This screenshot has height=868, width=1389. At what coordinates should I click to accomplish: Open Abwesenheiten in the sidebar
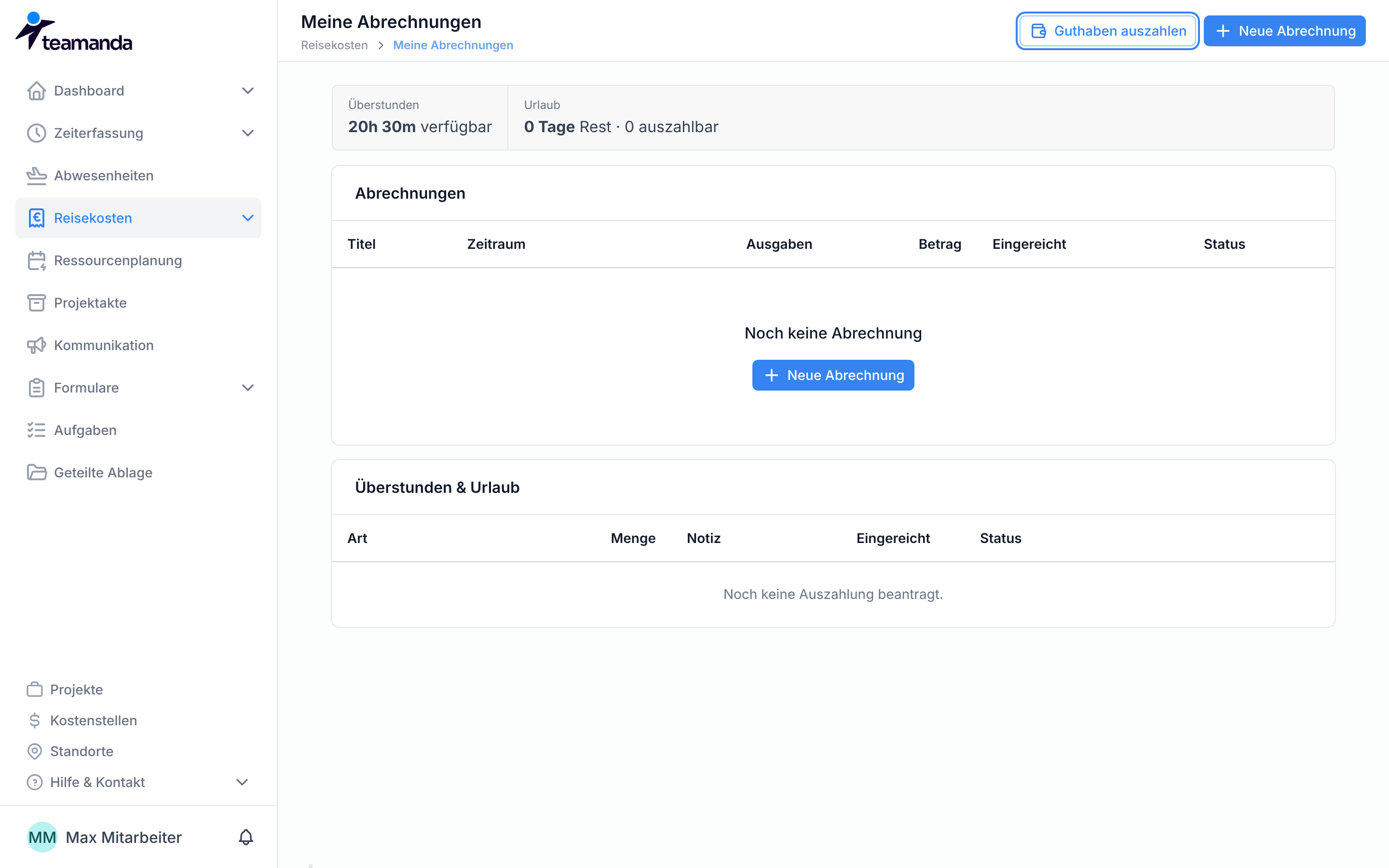click(138, 176)
